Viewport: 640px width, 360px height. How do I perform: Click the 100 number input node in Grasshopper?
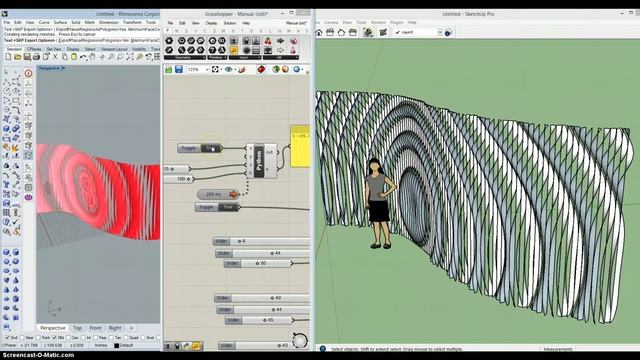pos(179,179)
